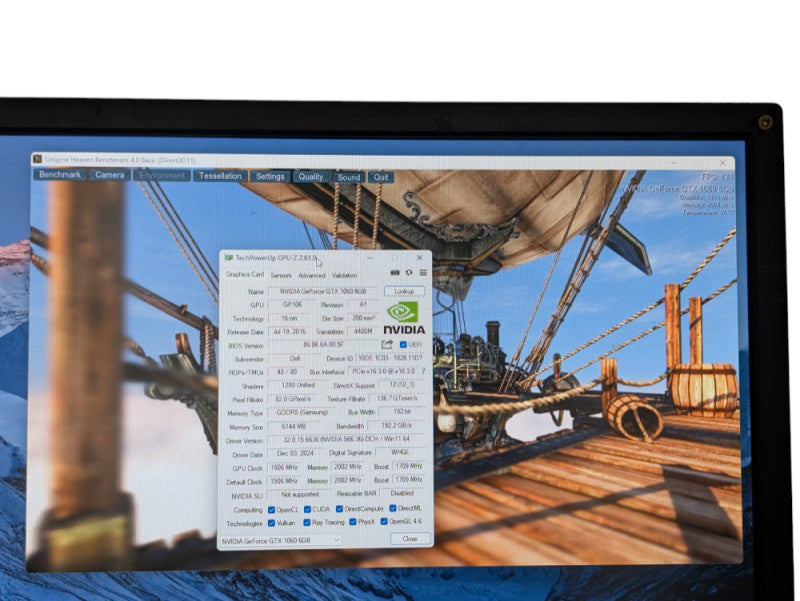
Task: Open the greyed Environment menu in Heaven
Action: coord(162,176)
